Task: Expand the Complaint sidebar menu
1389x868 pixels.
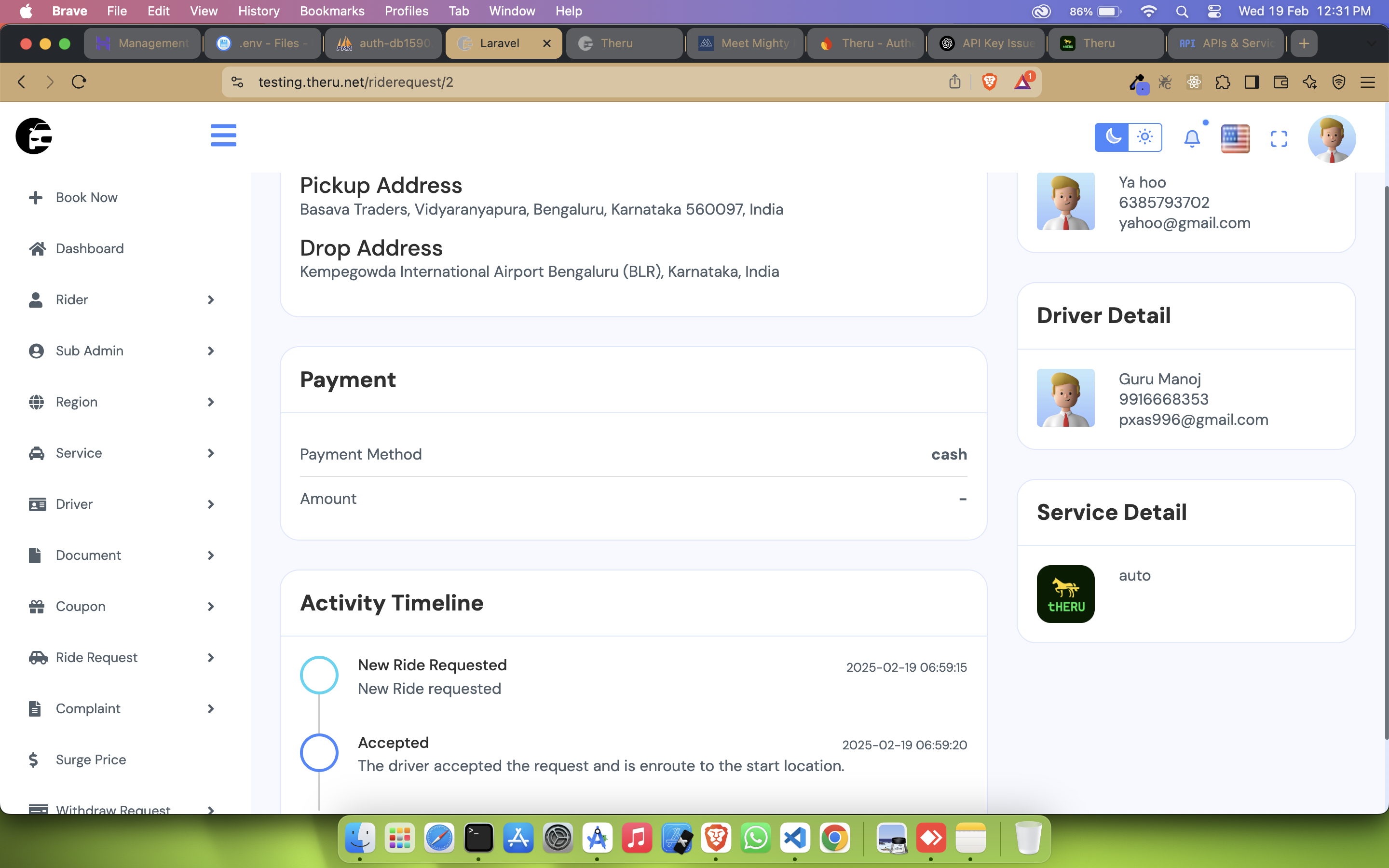Action: click(x=121, y=708)
